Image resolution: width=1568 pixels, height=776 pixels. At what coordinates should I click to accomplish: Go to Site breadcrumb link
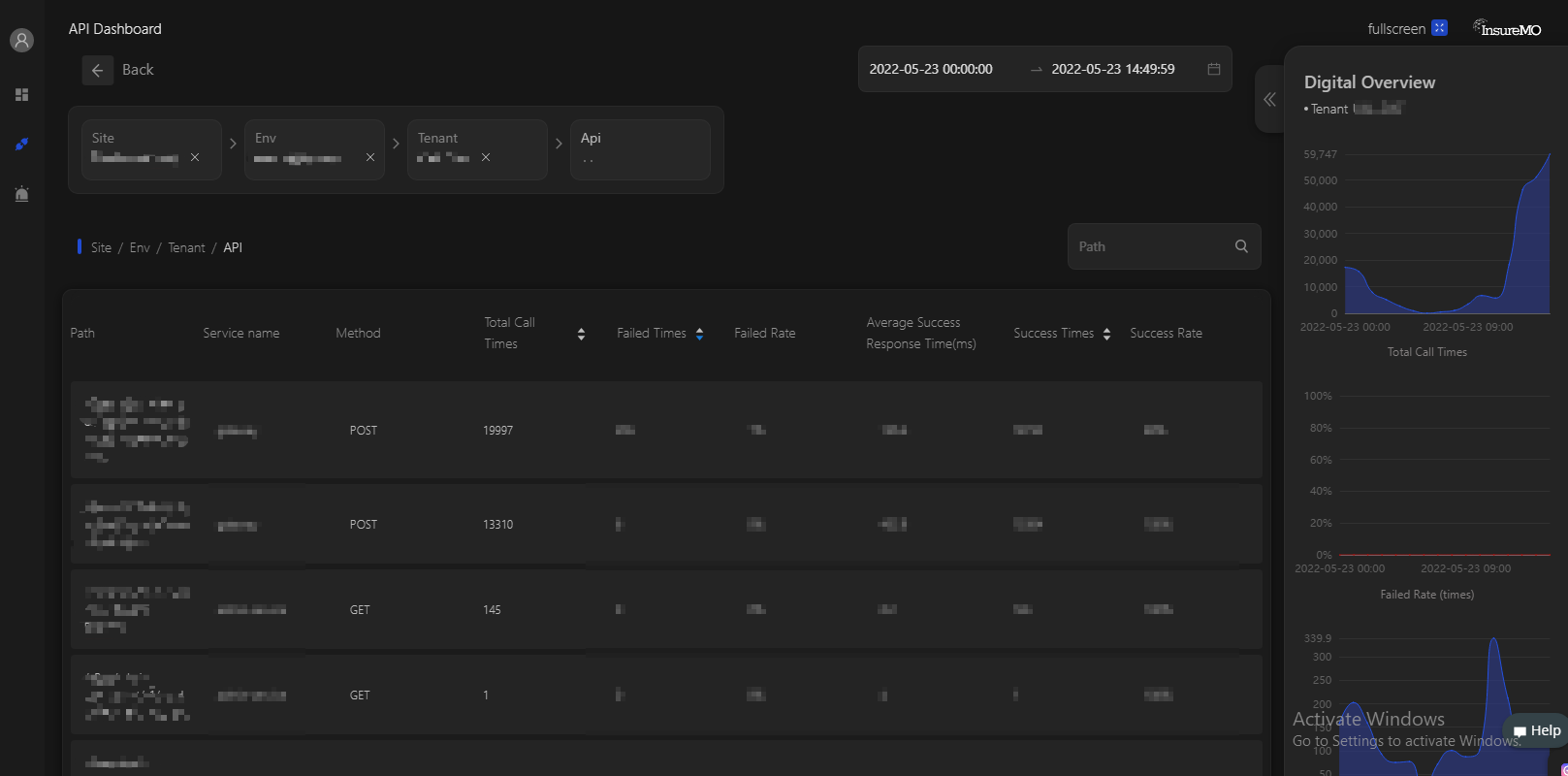pos(101,247)
